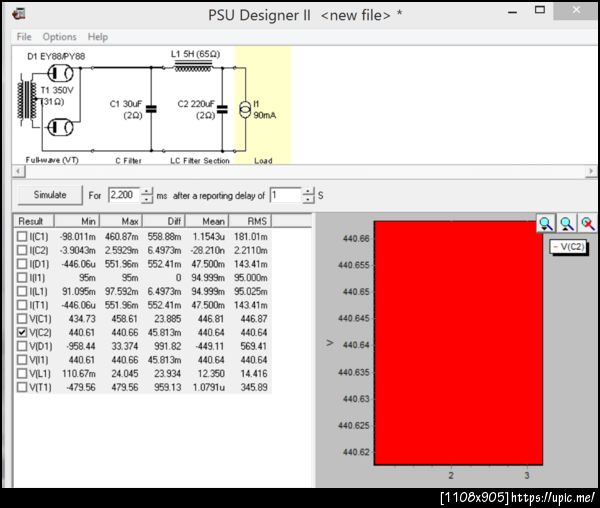Close the PSU Designer II window
This screenshot has height=508, width=600.
[576, 11]
